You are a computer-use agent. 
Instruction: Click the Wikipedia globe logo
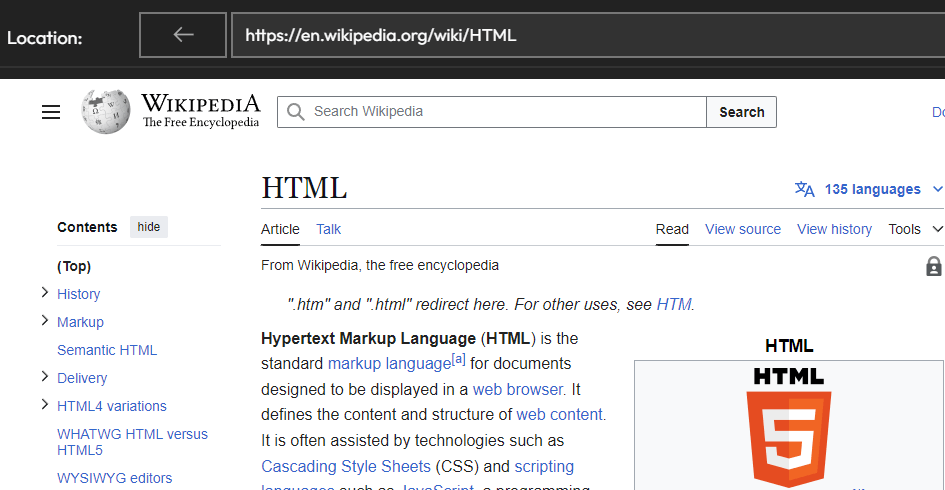106,112
